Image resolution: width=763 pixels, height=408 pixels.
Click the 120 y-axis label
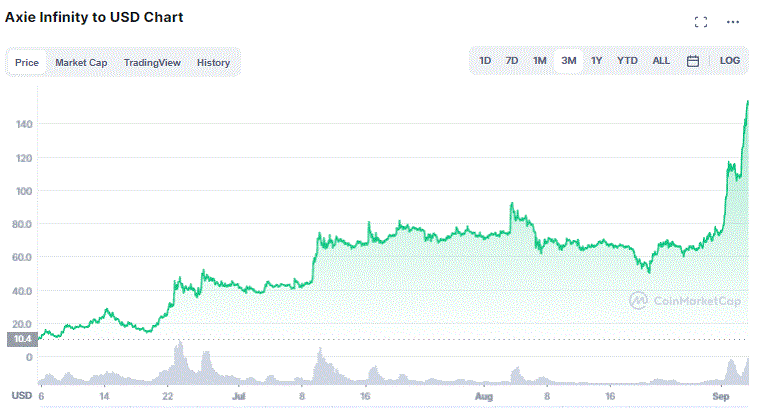pos(24,158)
